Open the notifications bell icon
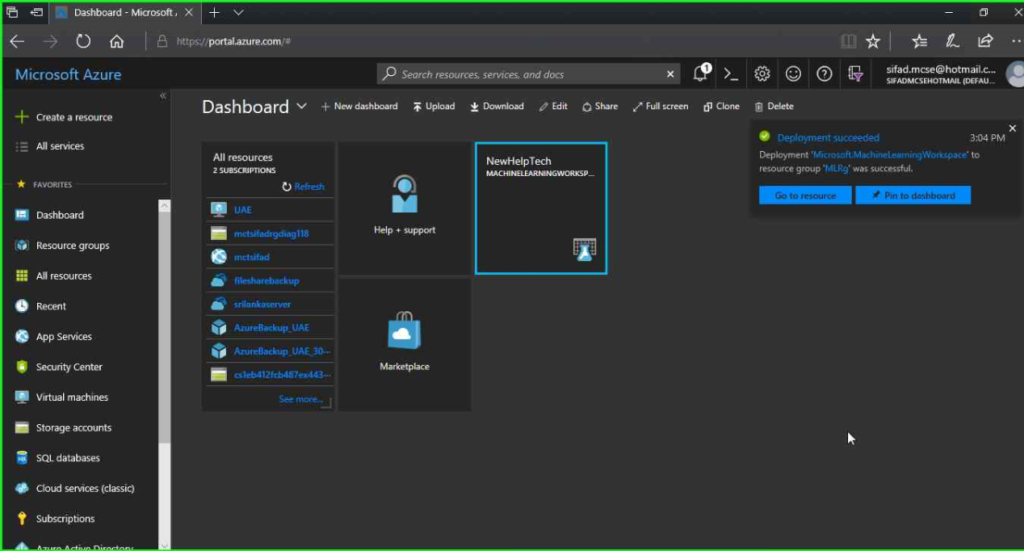 (701, 73)
